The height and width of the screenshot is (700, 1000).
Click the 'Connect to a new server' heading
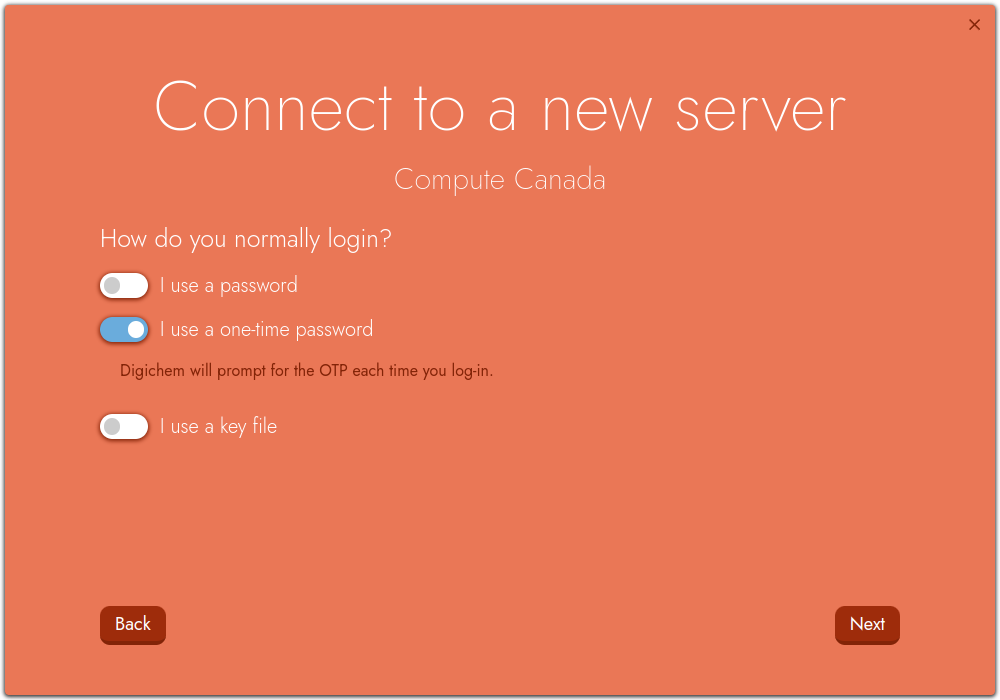500,108
